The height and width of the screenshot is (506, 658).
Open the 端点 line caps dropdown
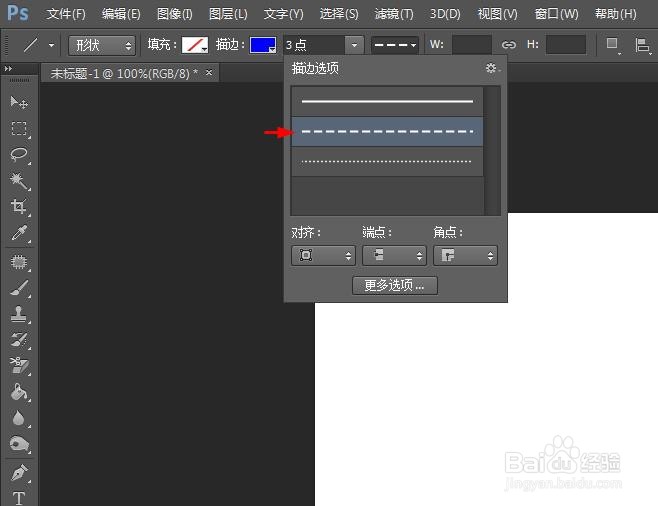[x=394, y=255]
